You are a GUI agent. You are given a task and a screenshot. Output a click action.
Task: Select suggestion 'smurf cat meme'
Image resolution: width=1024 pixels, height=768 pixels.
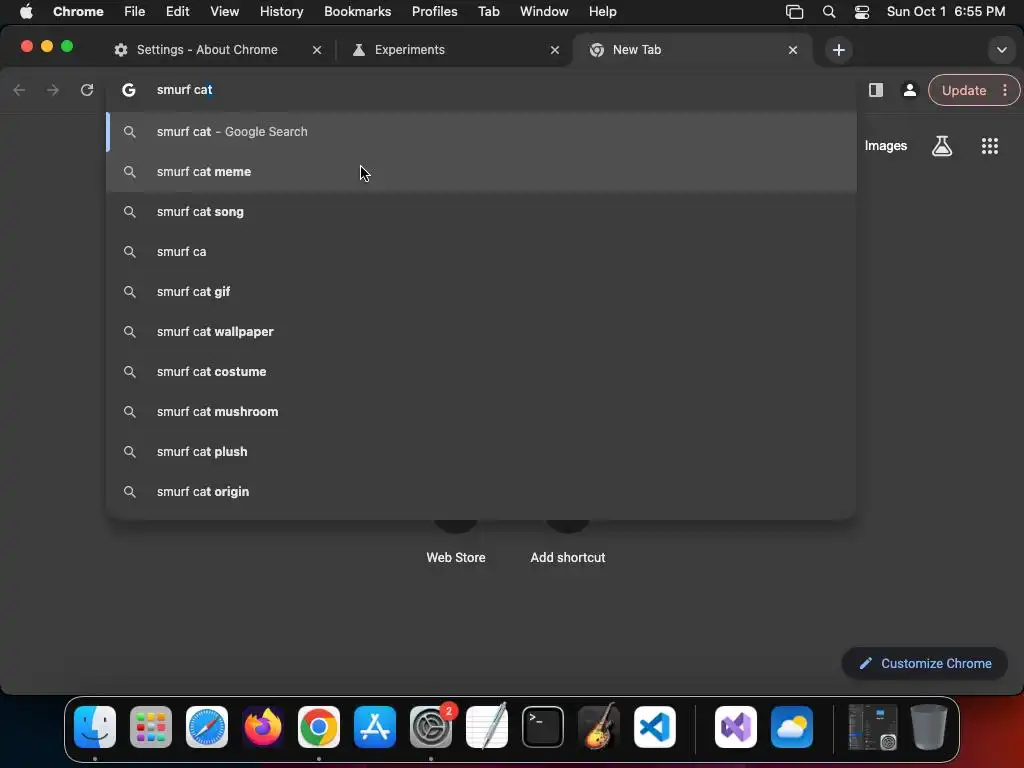tap(481, 172)
